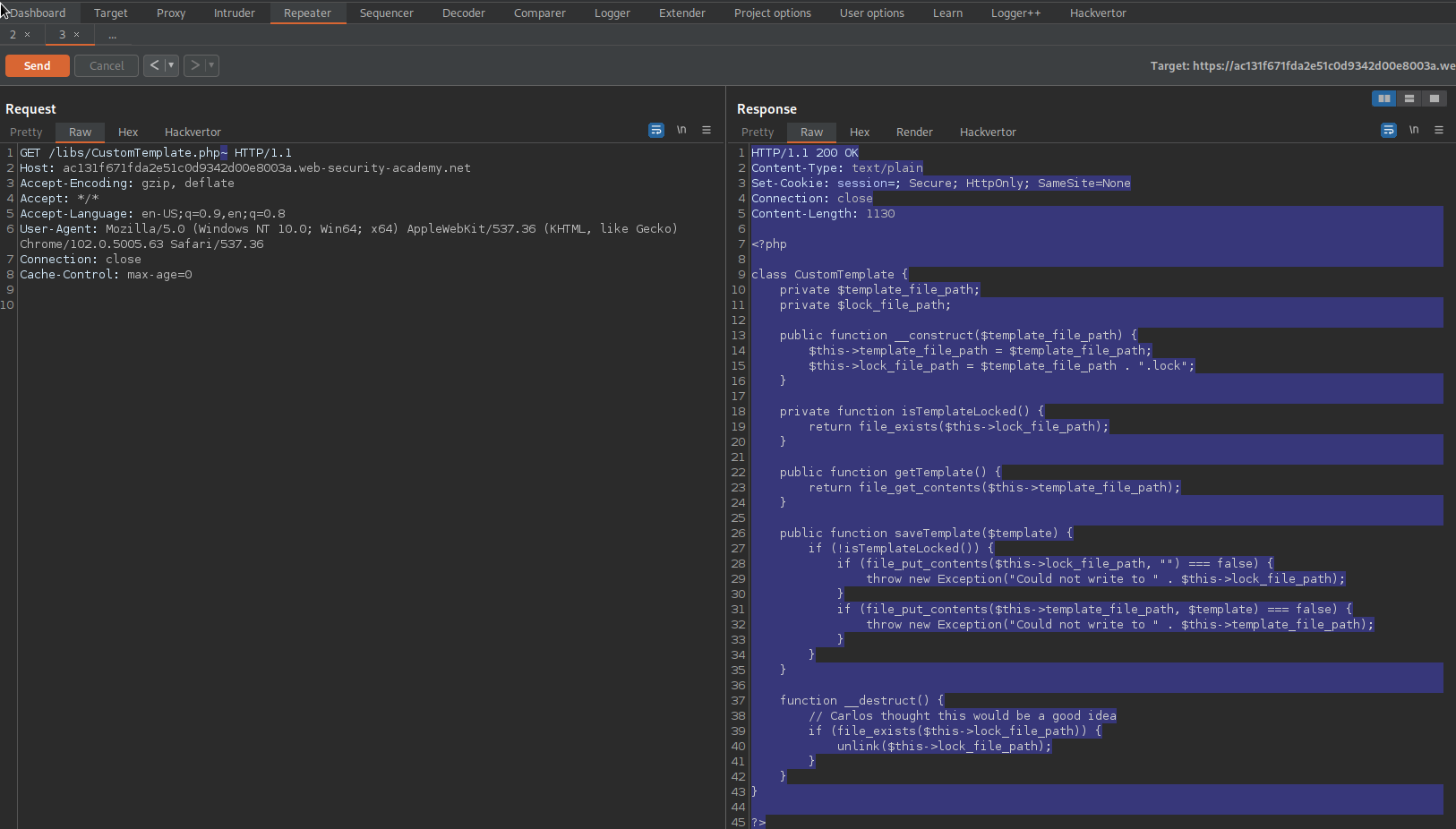This screenshot has height=829, width=1456.
Task: Go back to previous request in history
Action: coord(154,65)
